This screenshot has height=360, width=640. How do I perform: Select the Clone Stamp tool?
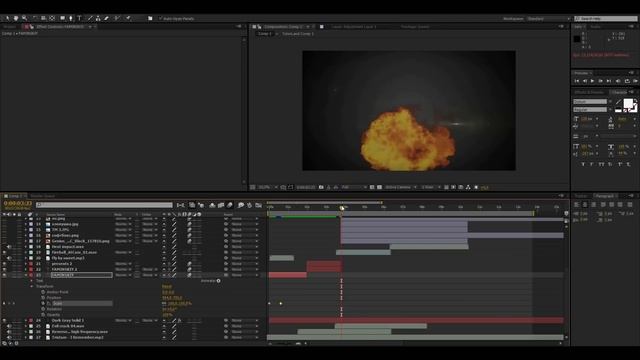pos(98,18)
